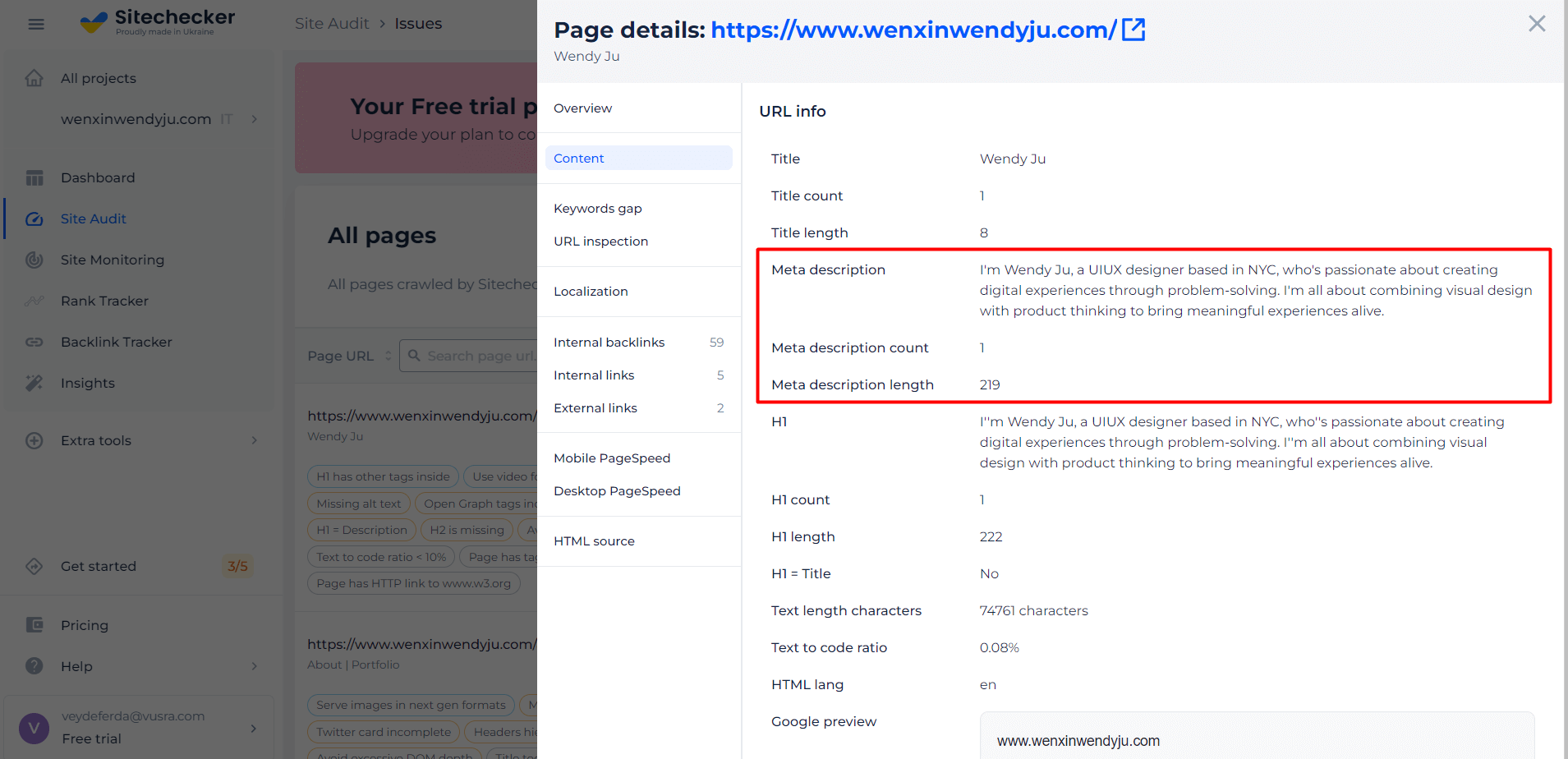Open page URL in new tab icon
Screen dimensions: 1568x759
pos(1133,30)
